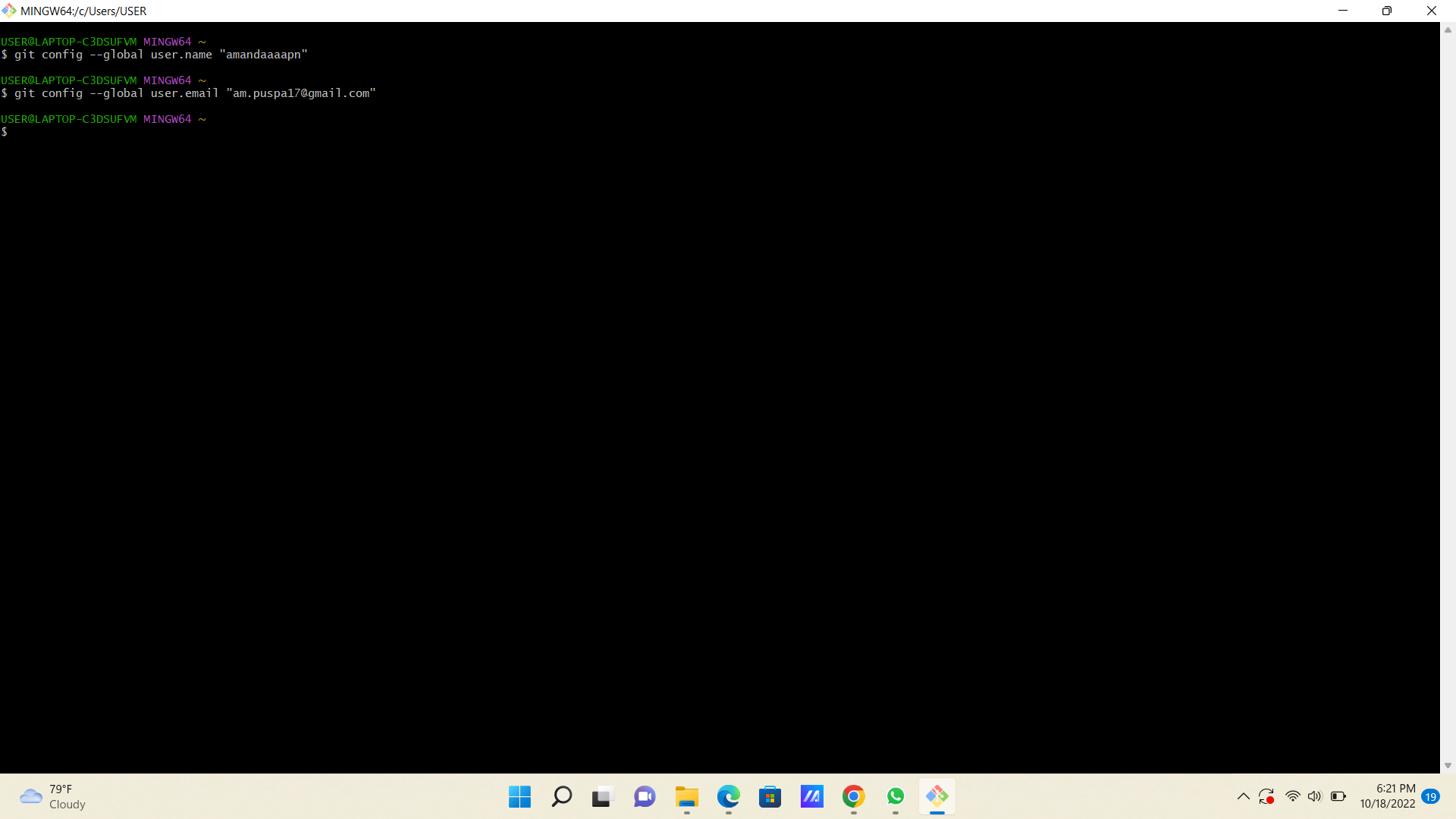Click the Windows Search icon
The width and height of the screenshot is (1456, 819).
coord(561,796)
